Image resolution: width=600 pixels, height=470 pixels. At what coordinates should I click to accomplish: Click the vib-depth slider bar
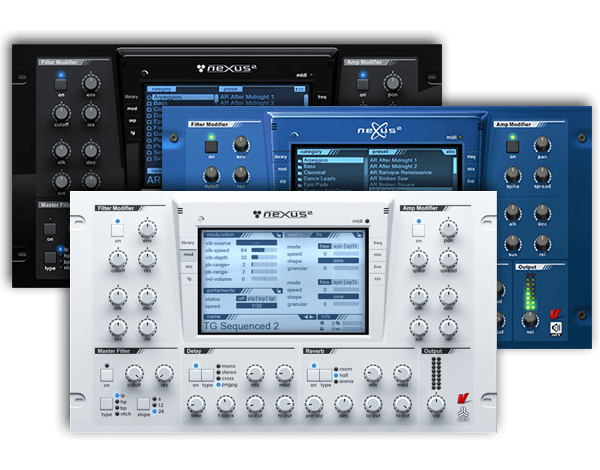[x=264, y=257]
